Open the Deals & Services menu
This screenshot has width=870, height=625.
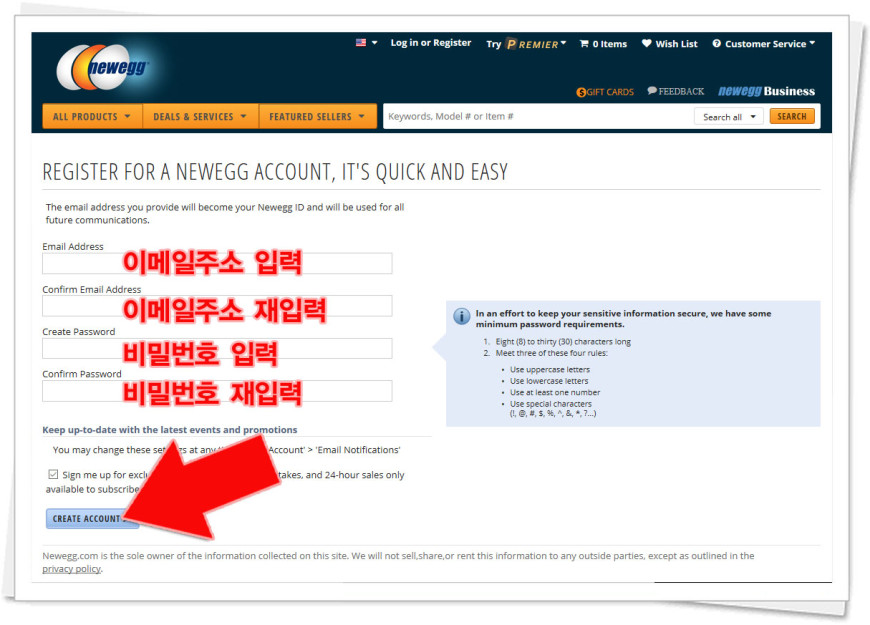(200, 117)
